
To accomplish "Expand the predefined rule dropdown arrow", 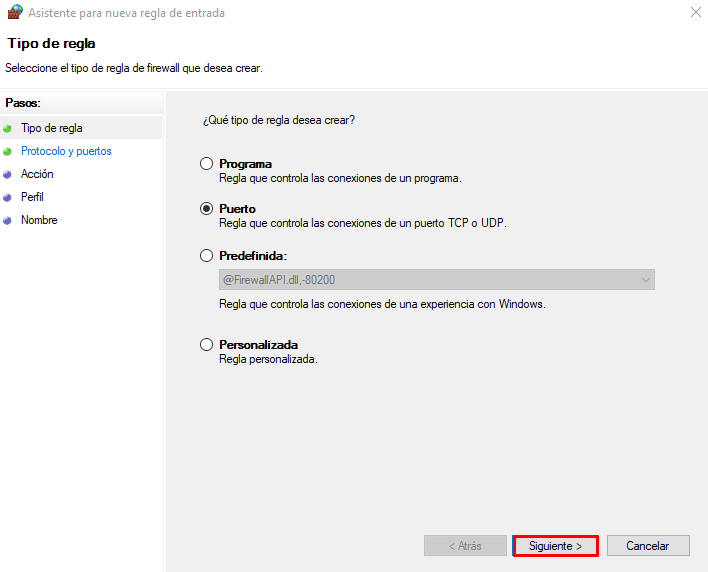I will 646,280.
